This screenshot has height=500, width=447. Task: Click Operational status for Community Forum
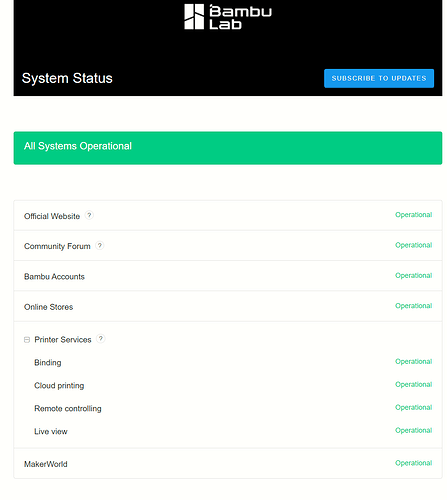click(x=414, y=245)
